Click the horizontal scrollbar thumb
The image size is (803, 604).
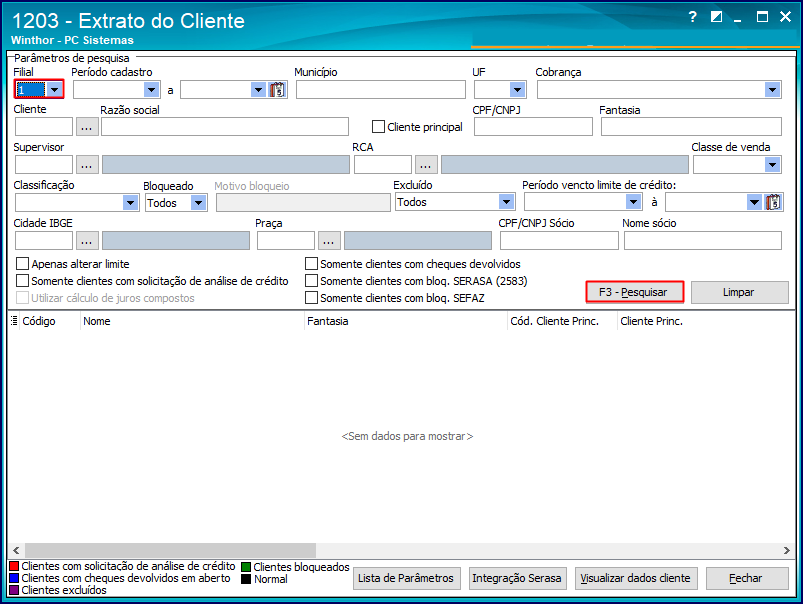coord(171,551)
